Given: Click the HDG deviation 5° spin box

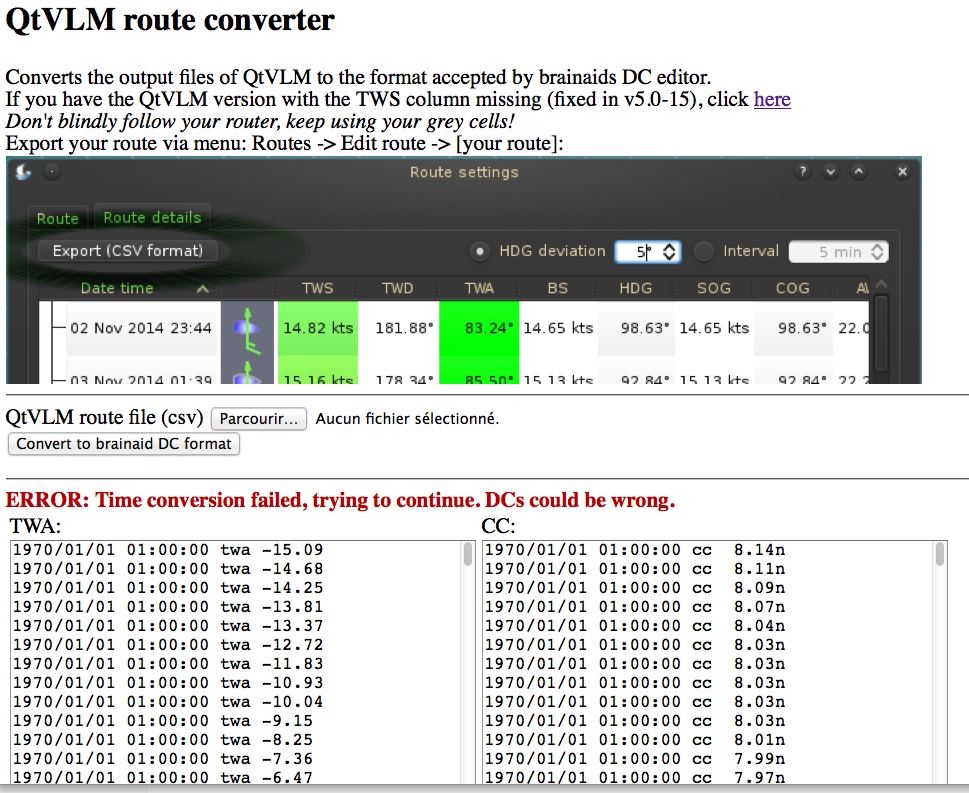Looking at the screenshot, I should [648, 252].
